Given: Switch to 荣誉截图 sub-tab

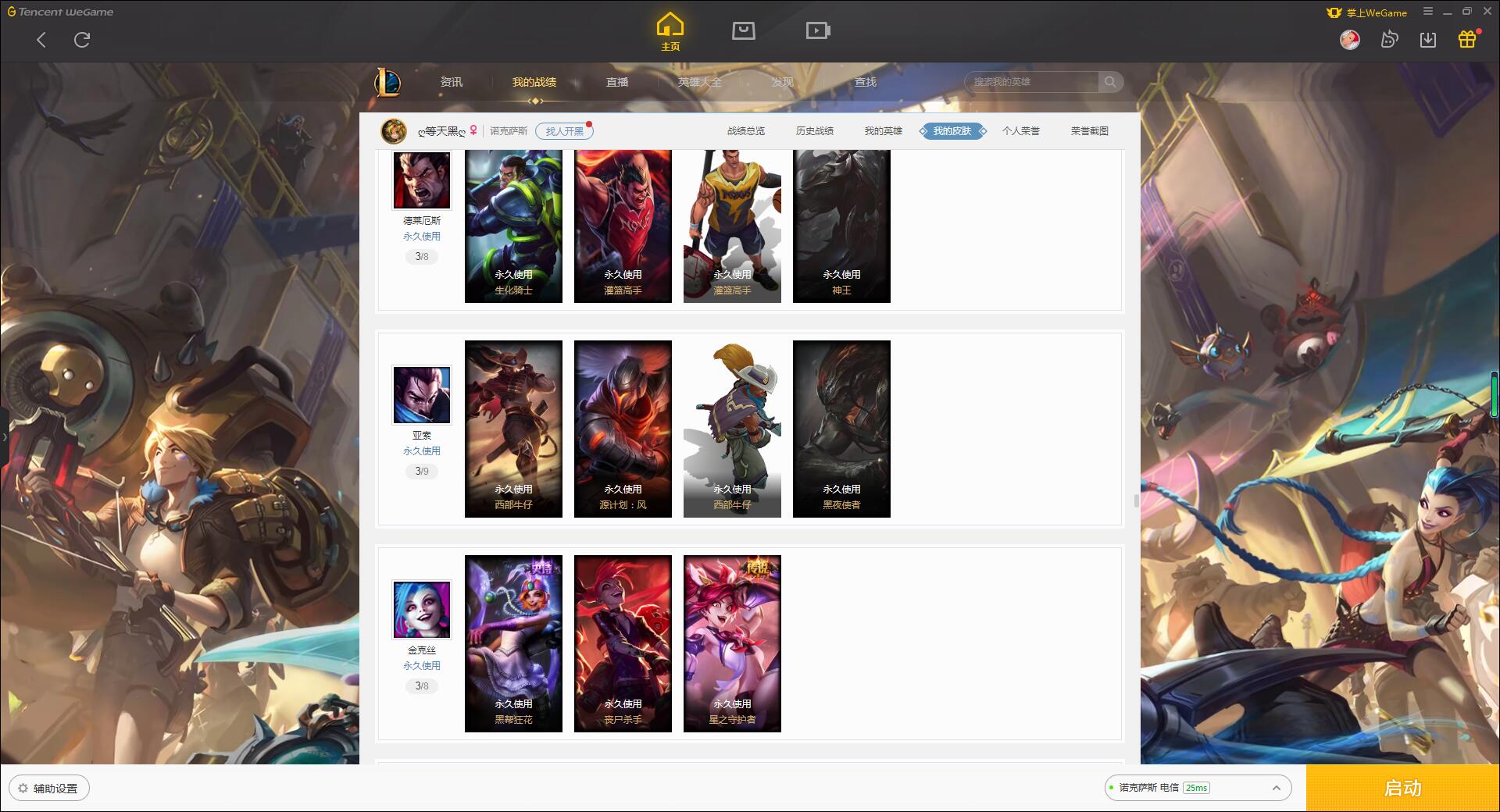Looking at the screenshot, I should click(x=1090, y=131).
